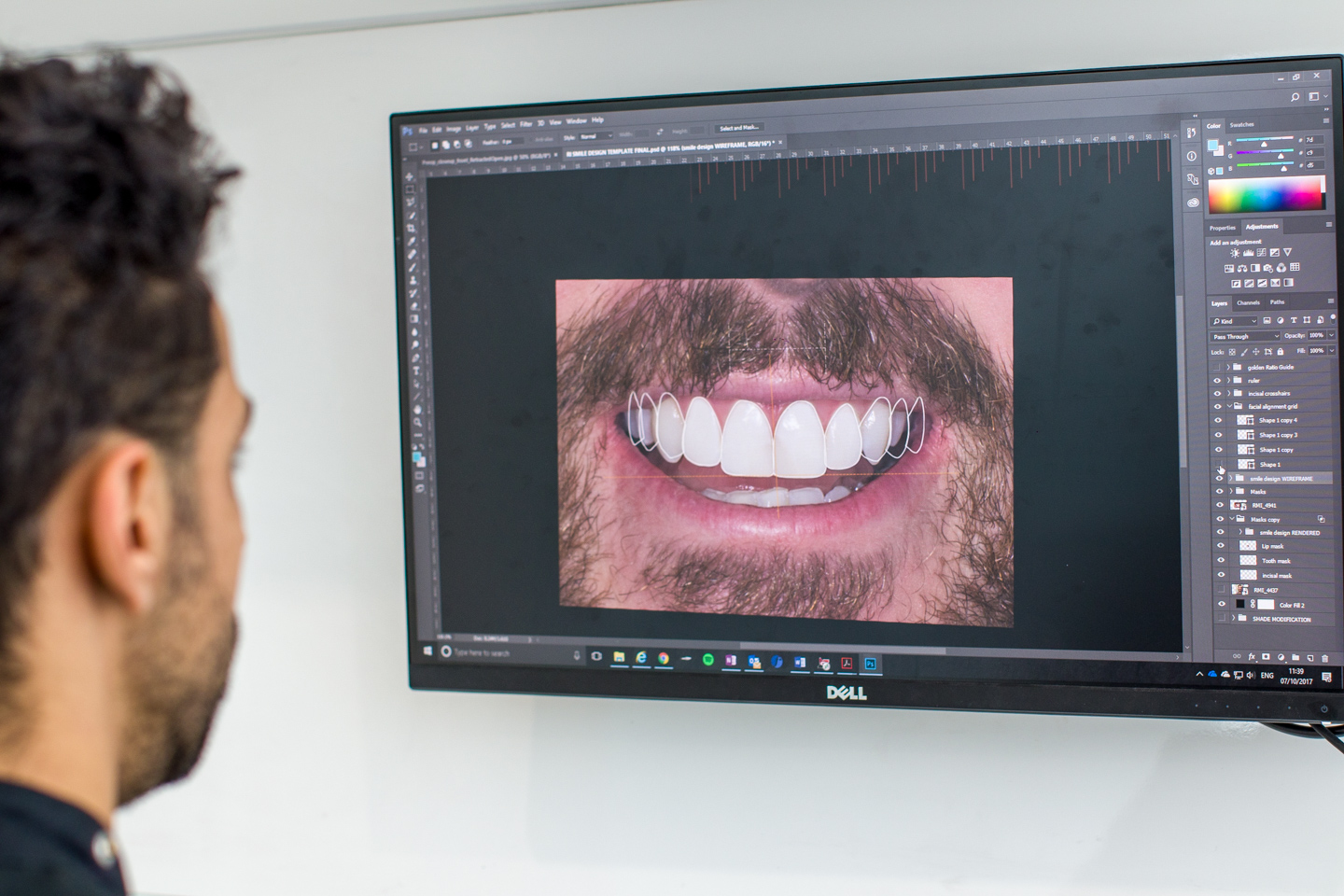The image size is (1344, 896).
Task: Click the foreground color swatch in Color panel
Action: 1212,146
